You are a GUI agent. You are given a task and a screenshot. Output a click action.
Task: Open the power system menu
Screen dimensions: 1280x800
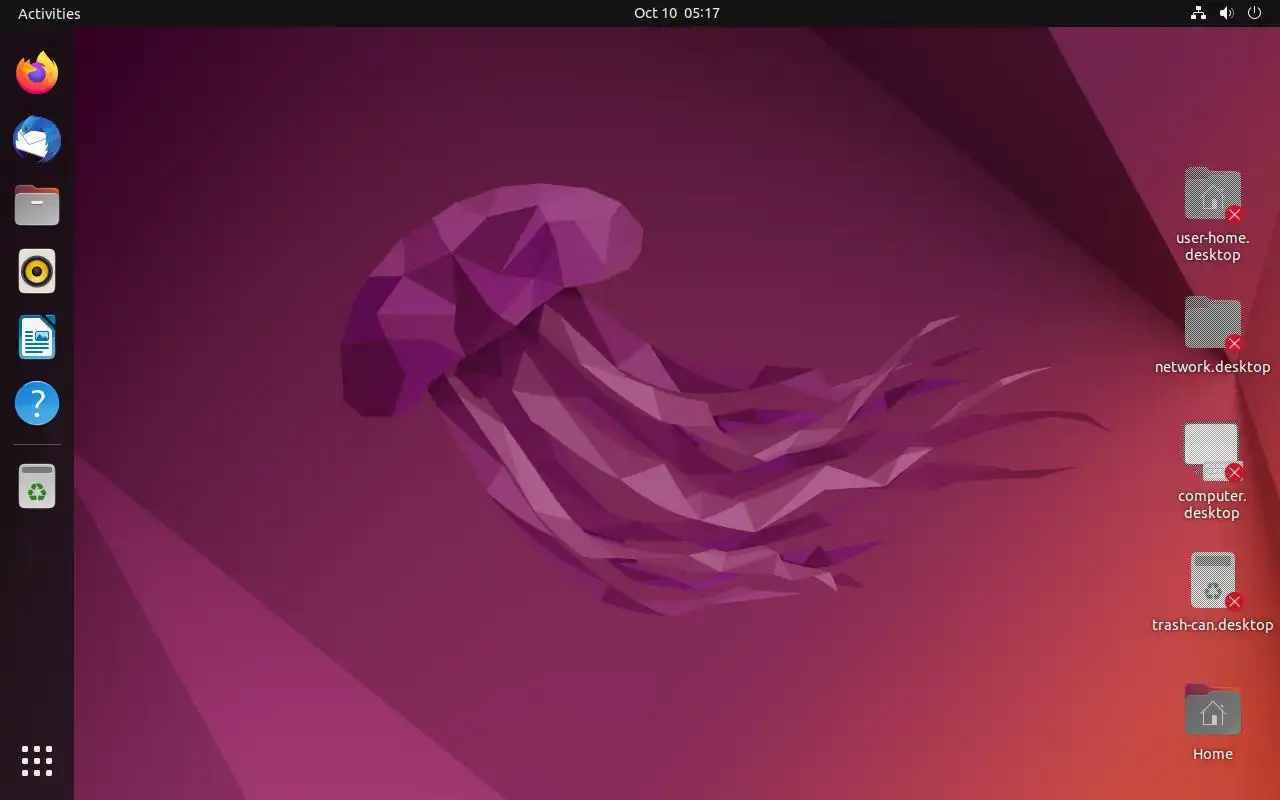tap(1255, 13)
